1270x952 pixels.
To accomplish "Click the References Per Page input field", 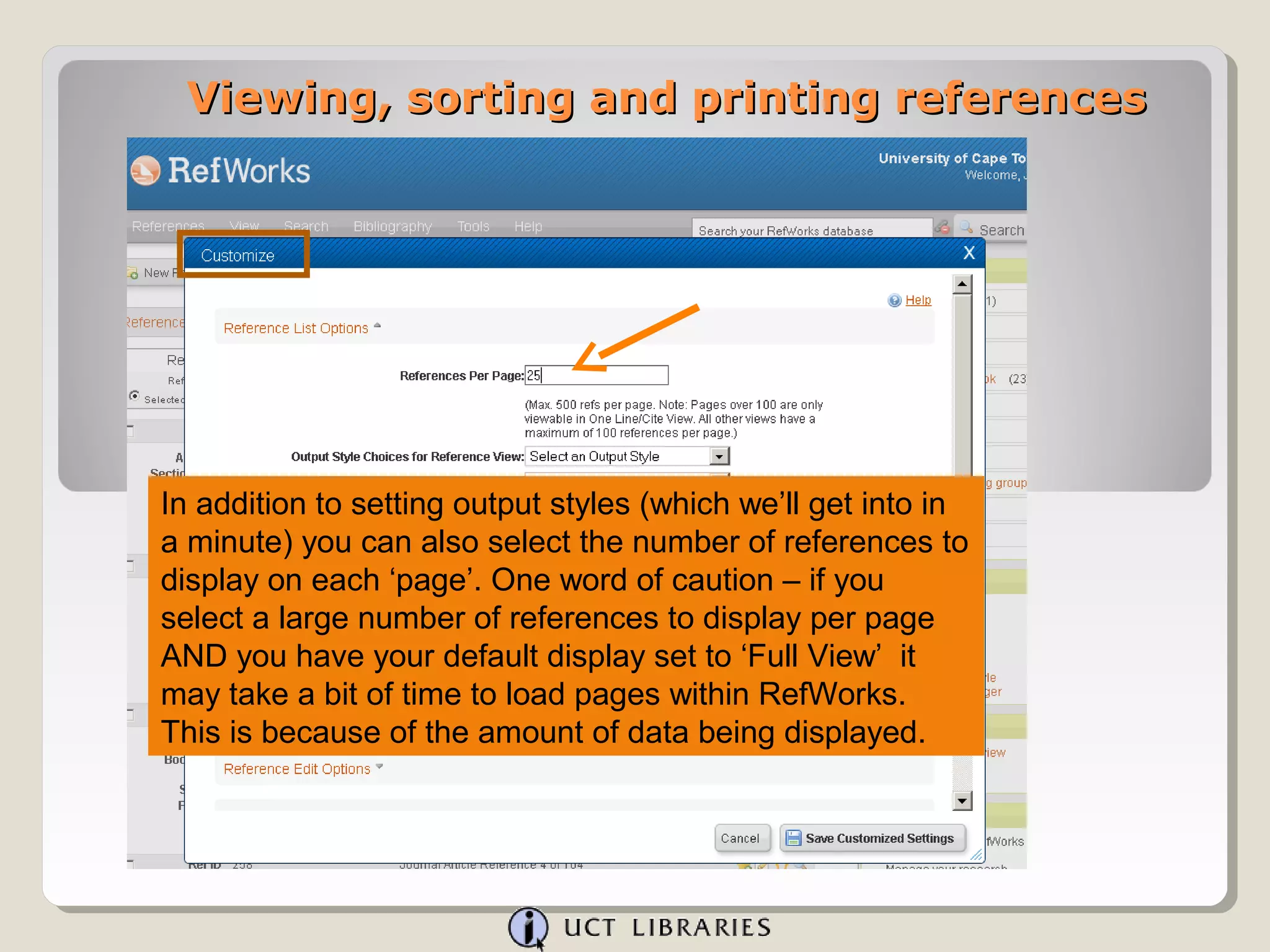I will pos(597,375).
